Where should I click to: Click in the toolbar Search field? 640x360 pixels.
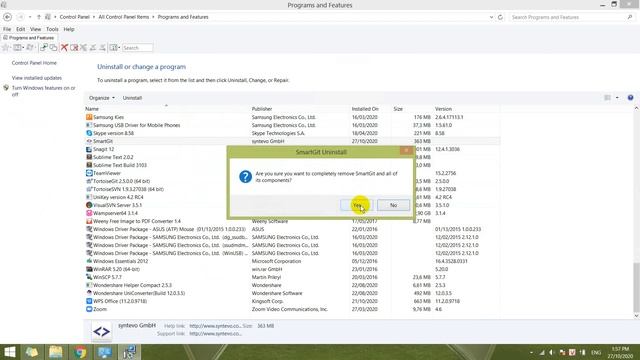point(137,48)
